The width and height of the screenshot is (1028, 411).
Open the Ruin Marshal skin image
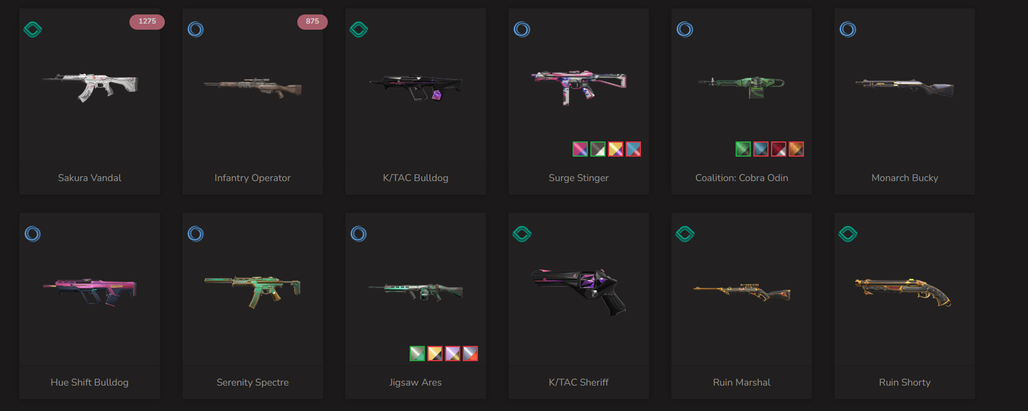(x=741, y=291)
